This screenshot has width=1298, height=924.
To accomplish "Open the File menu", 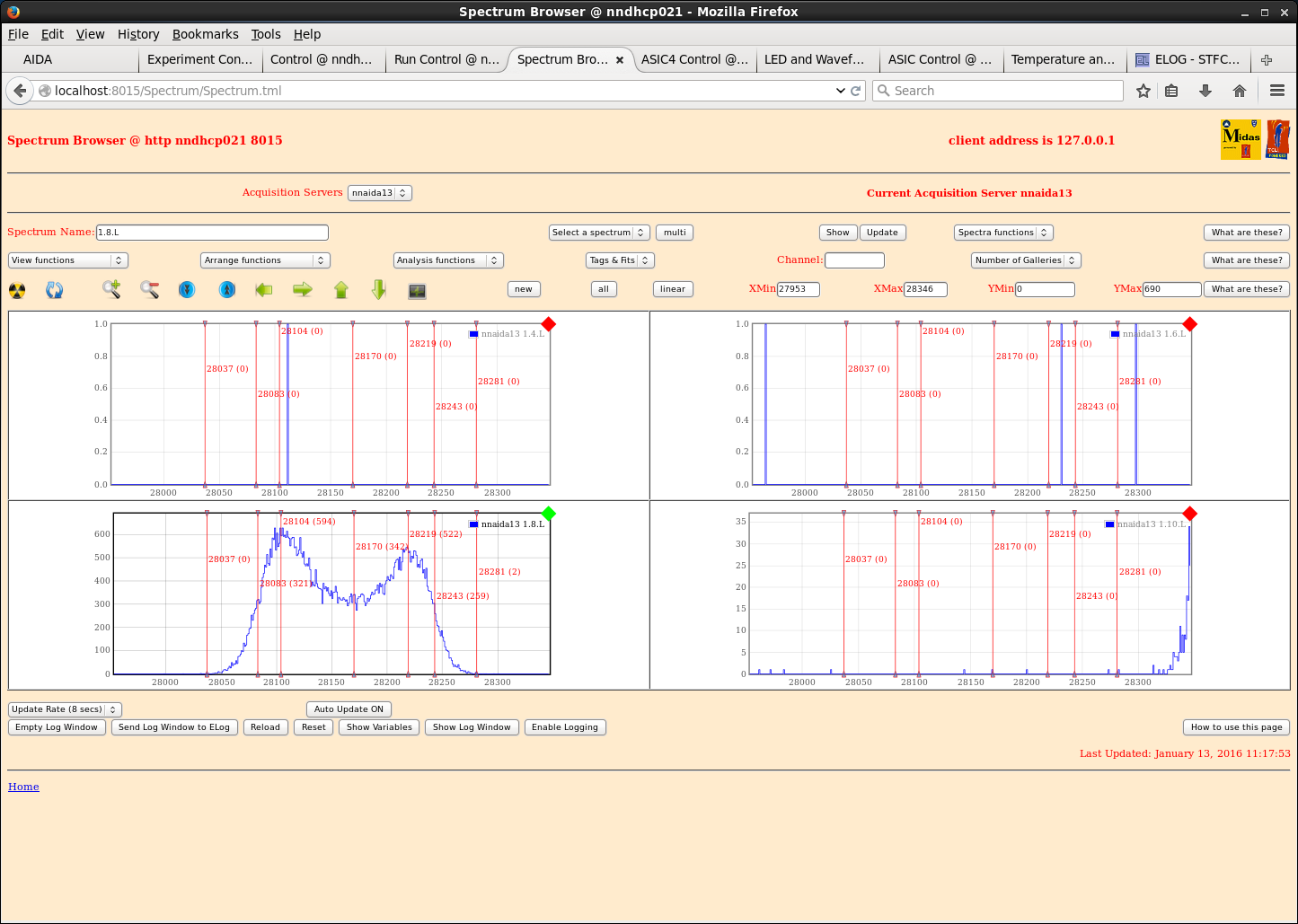I will (18, 34).
